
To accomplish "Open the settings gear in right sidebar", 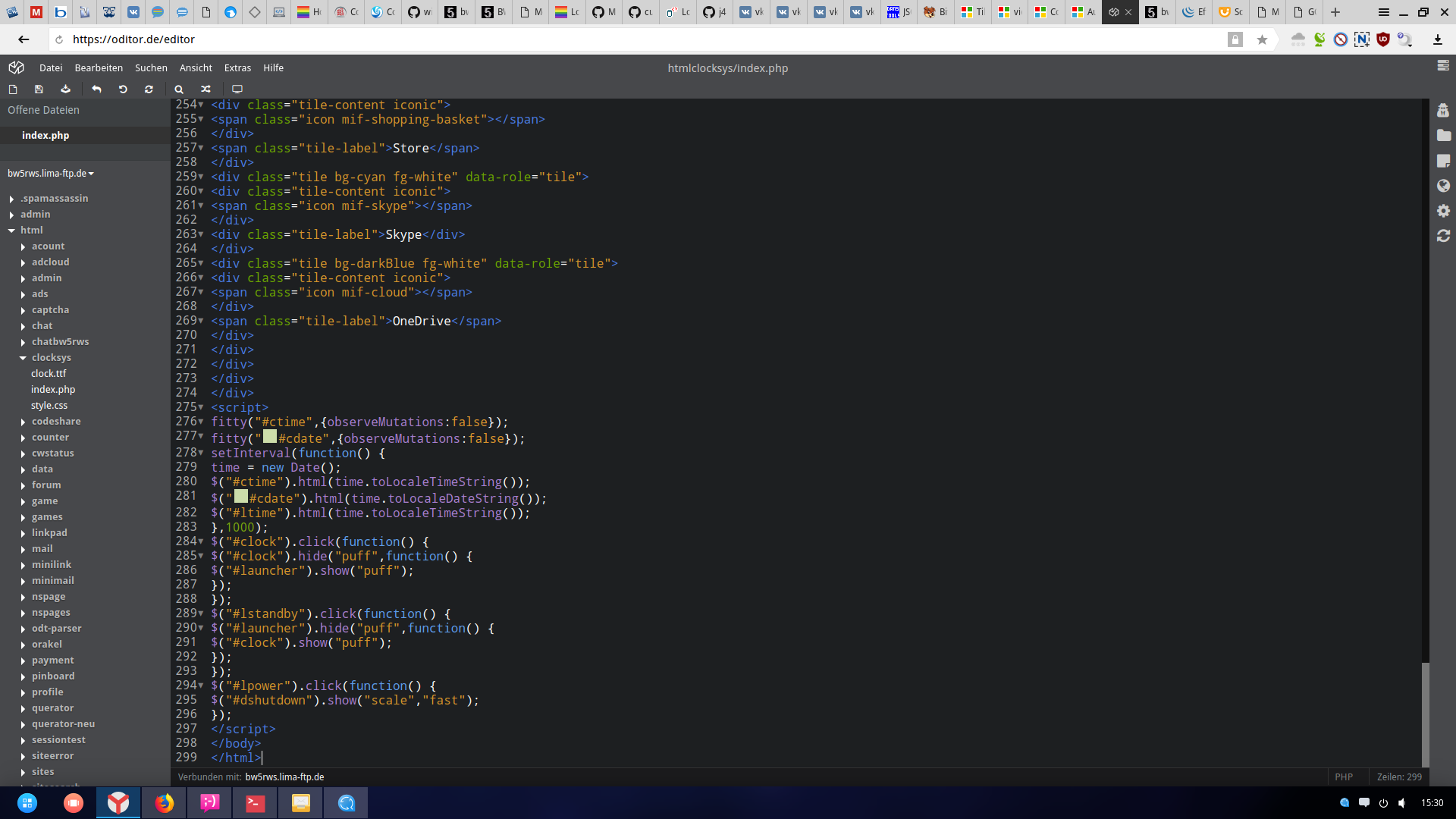I will click(x=1443, y=211).
